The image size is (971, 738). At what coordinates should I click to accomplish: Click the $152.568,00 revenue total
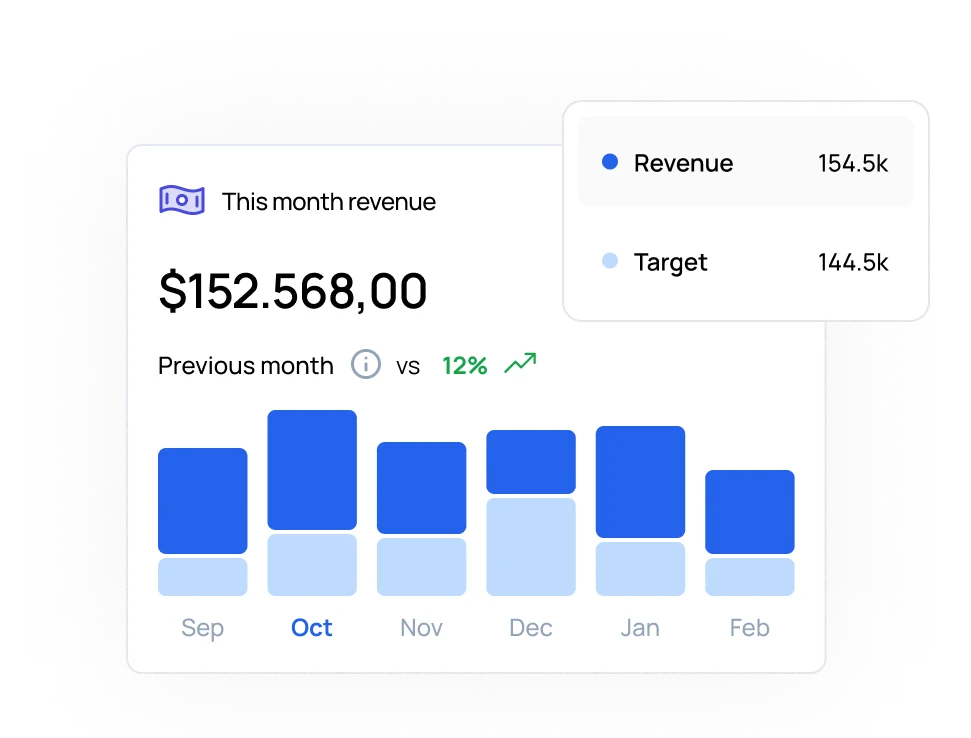click(x=293, y=291)
